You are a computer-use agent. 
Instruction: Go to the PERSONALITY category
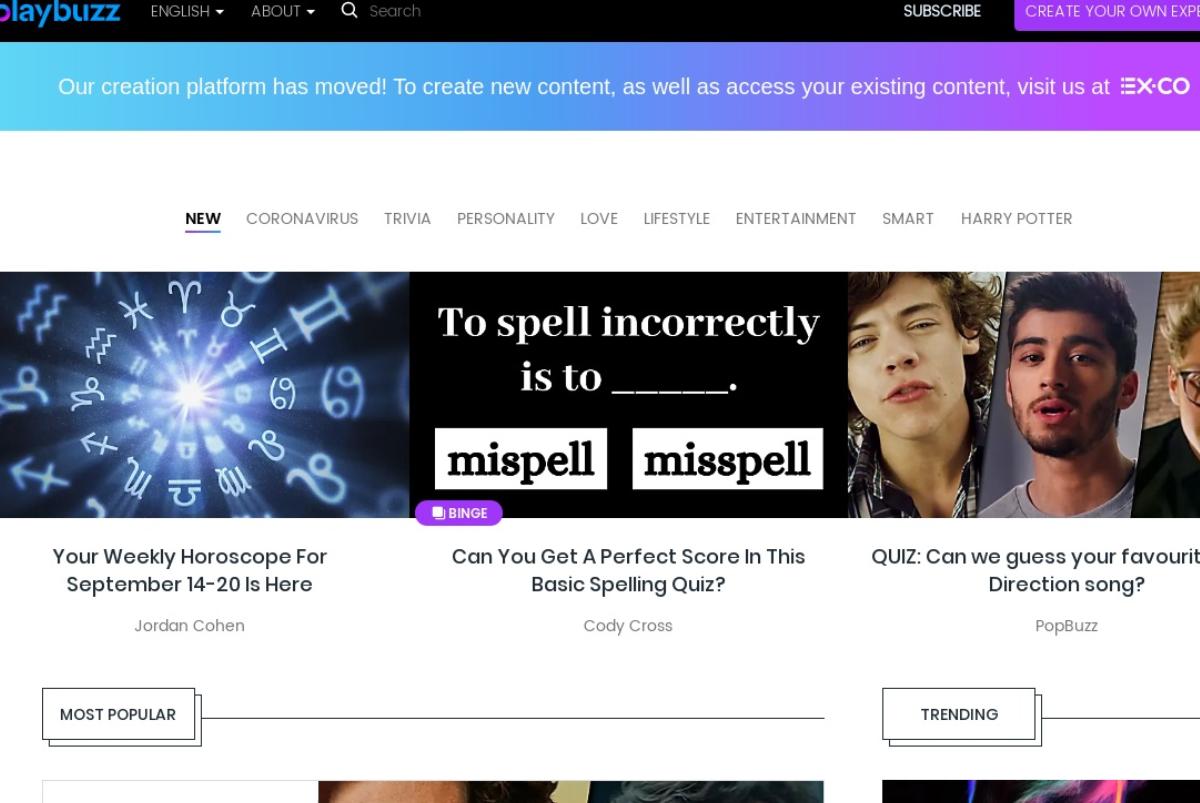tap(506, 219)
